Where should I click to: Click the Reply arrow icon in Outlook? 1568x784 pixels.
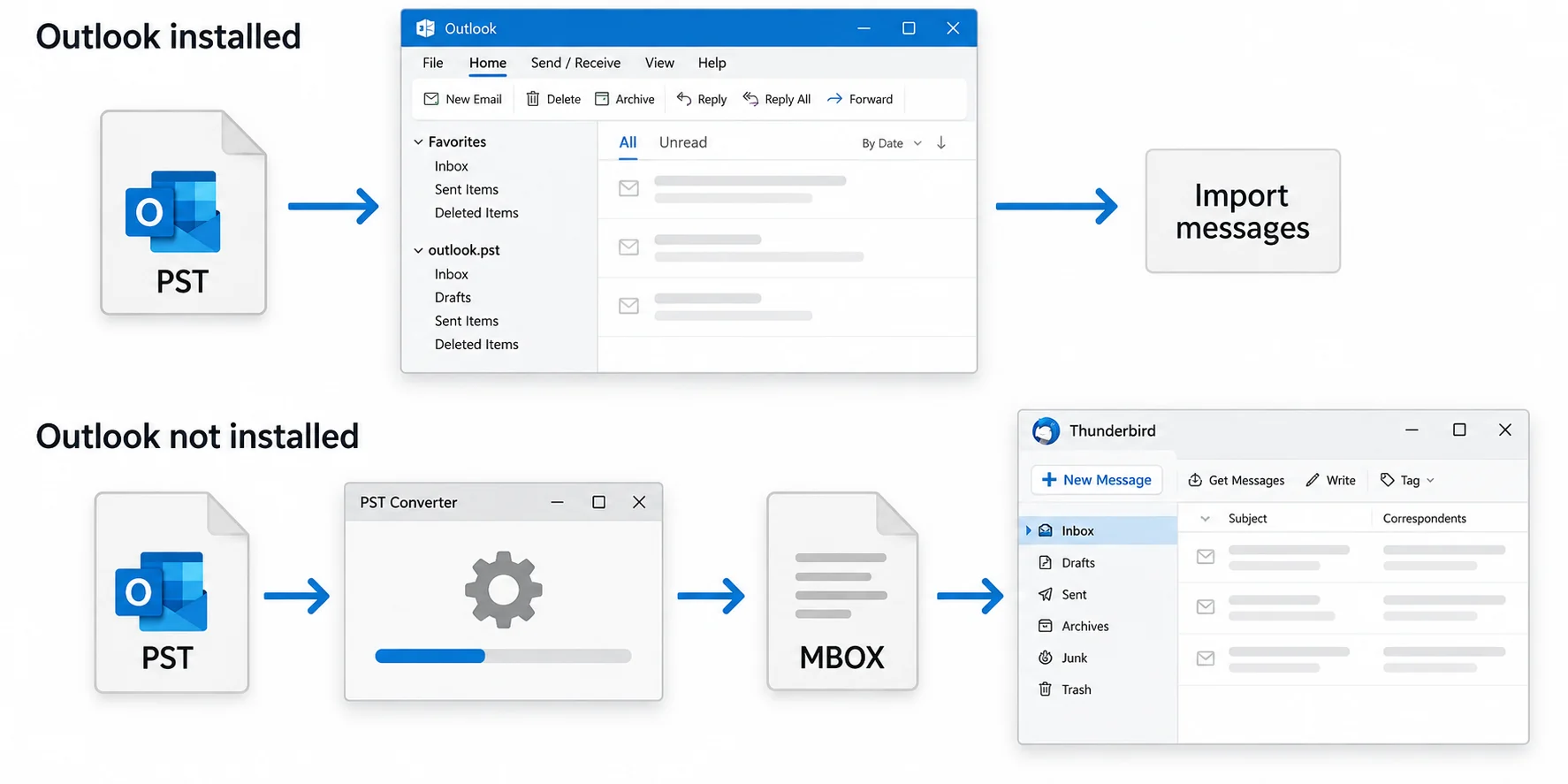(x=684, y=99)
